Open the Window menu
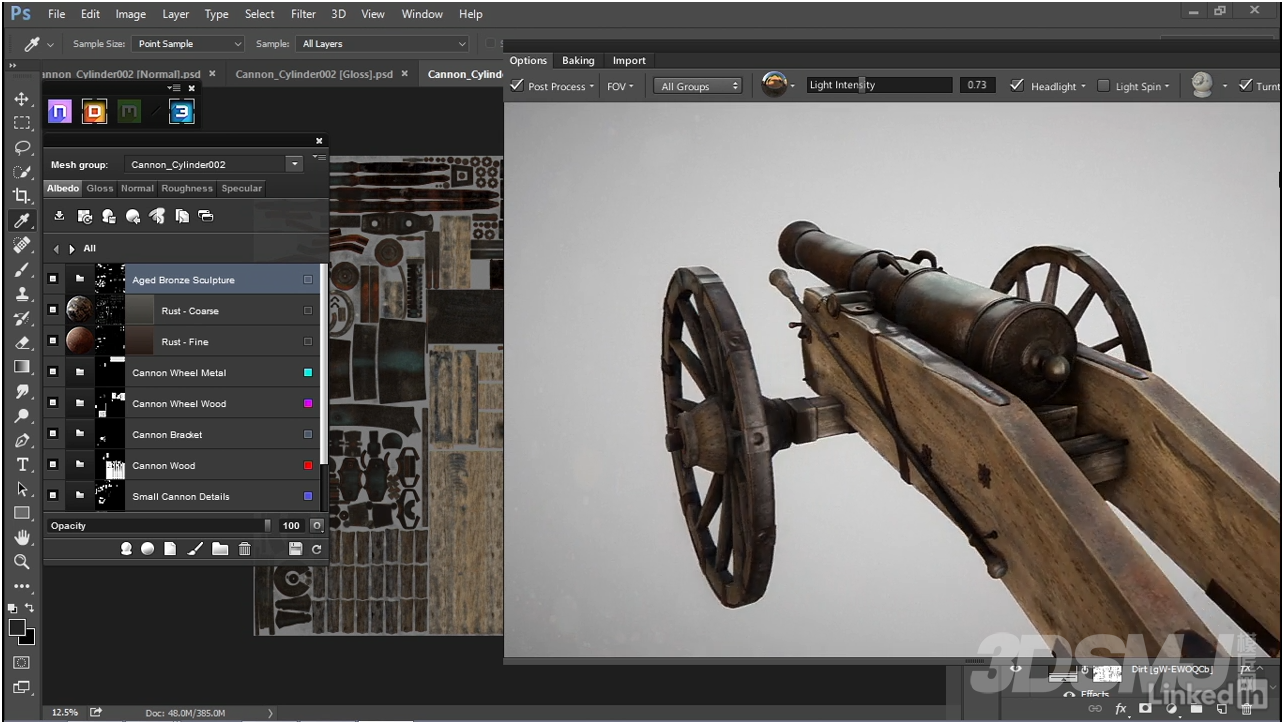 point(422,14)
